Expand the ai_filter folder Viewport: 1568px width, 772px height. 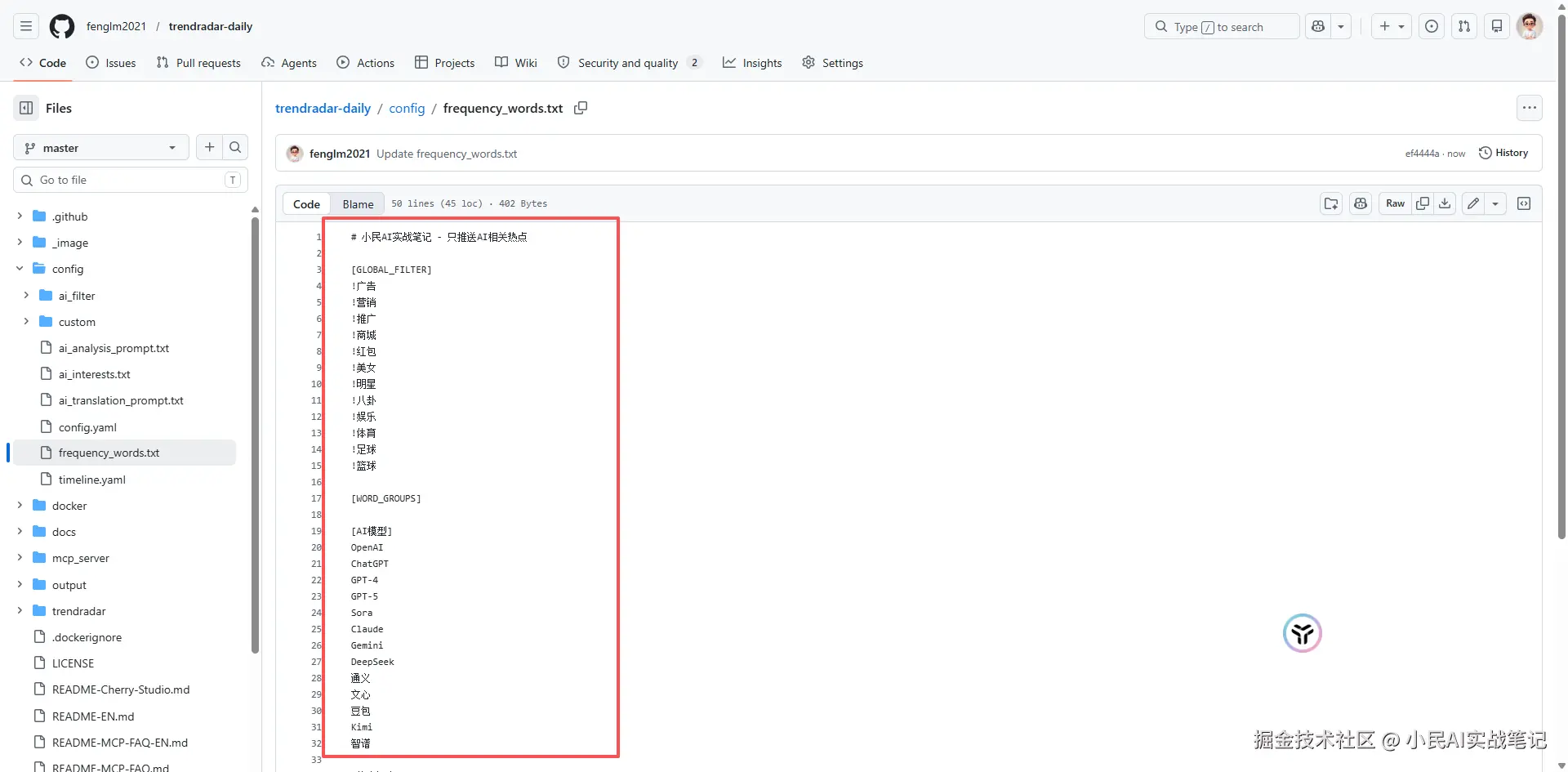tap(26, 295)
